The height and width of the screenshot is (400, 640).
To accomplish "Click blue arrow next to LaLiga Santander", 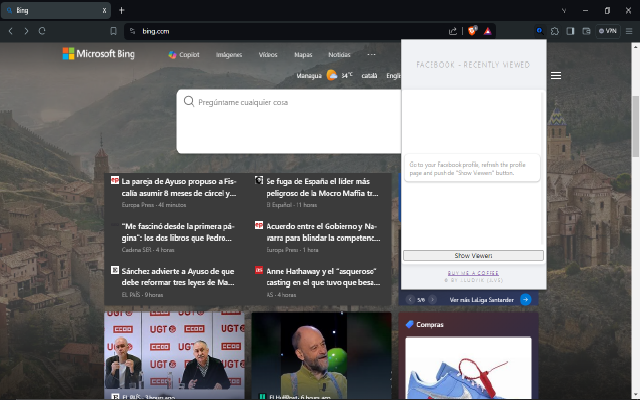I will coord(525,299).
